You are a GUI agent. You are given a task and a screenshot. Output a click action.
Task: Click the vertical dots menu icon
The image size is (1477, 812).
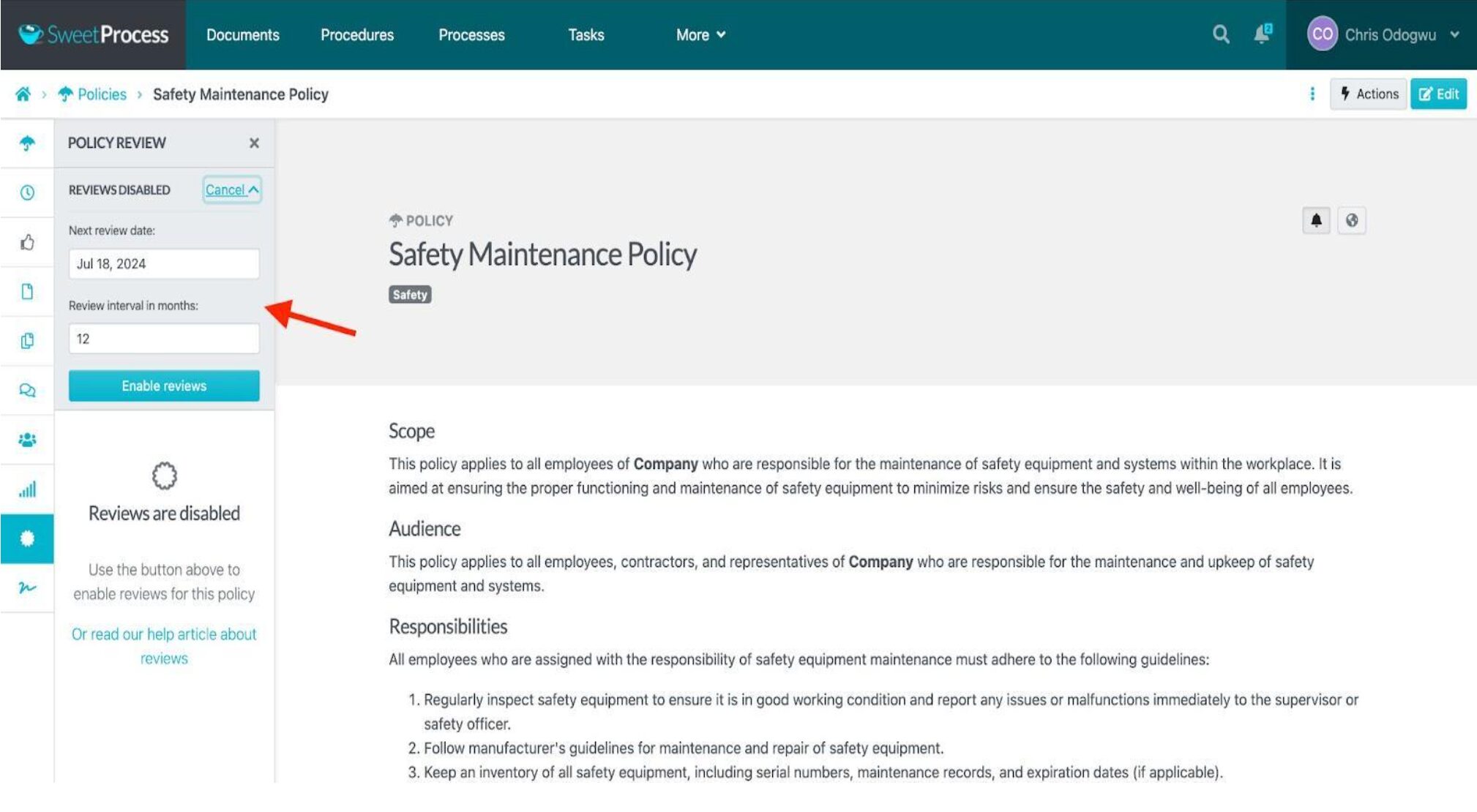tap(1310, 94)
